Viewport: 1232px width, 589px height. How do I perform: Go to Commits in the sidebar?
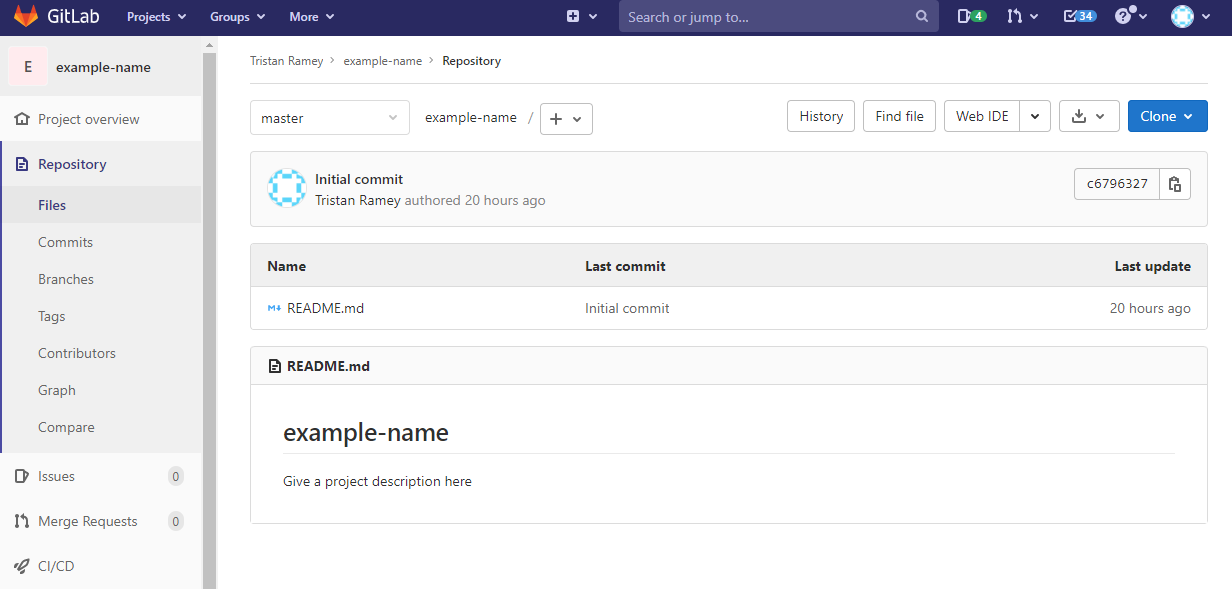tap(65, 242)
